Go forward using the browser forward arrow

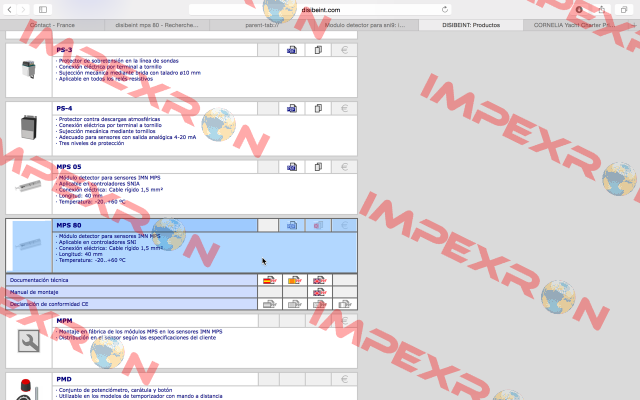(x=23, y=9)
